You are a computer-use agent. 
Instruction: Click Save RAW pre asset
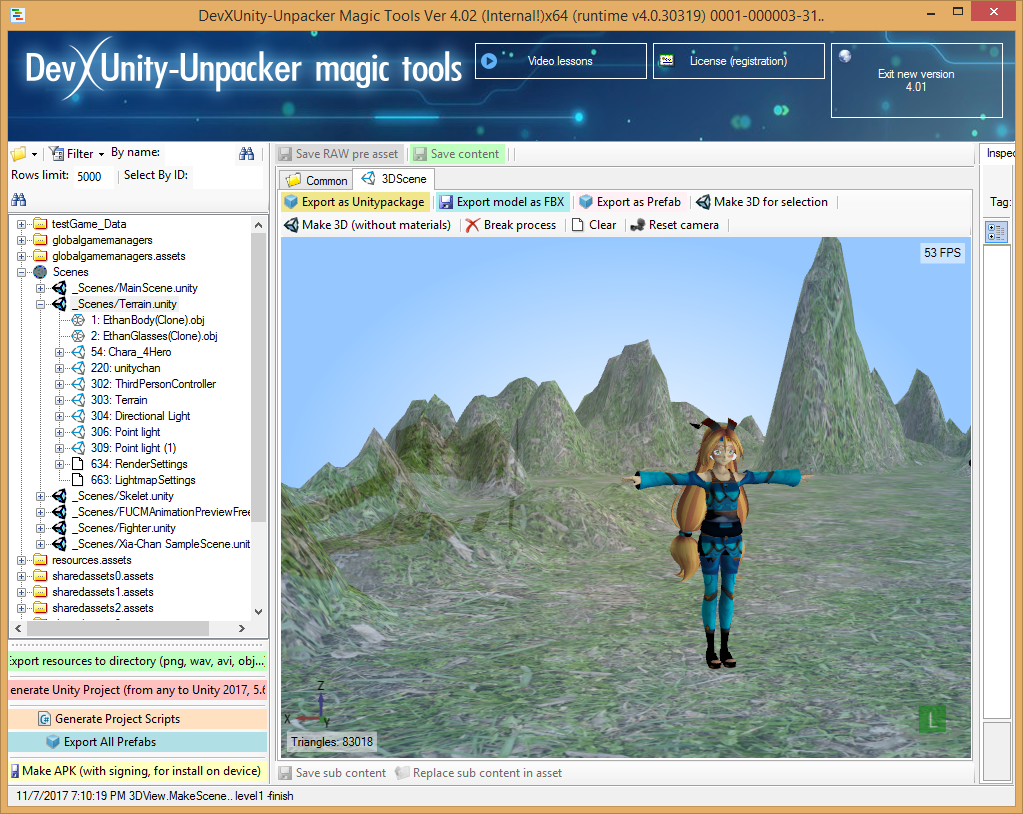[x=339, y=154]
